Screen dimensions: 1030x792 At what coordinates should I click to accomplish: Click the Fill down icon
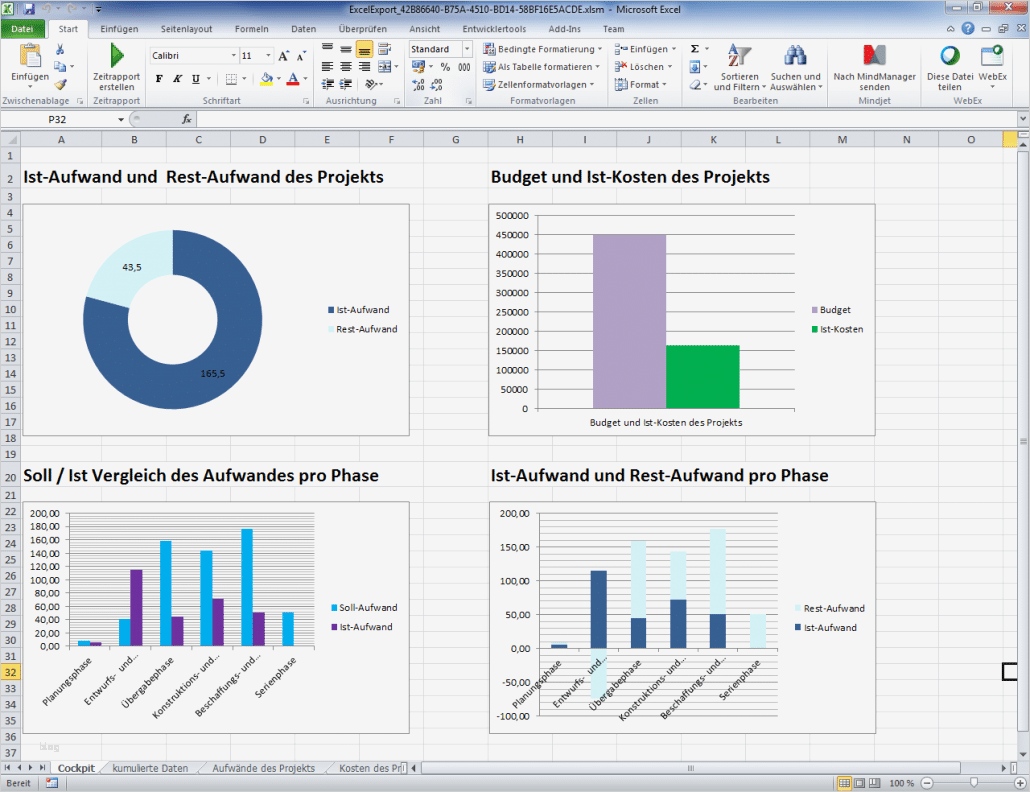point(695,66)
